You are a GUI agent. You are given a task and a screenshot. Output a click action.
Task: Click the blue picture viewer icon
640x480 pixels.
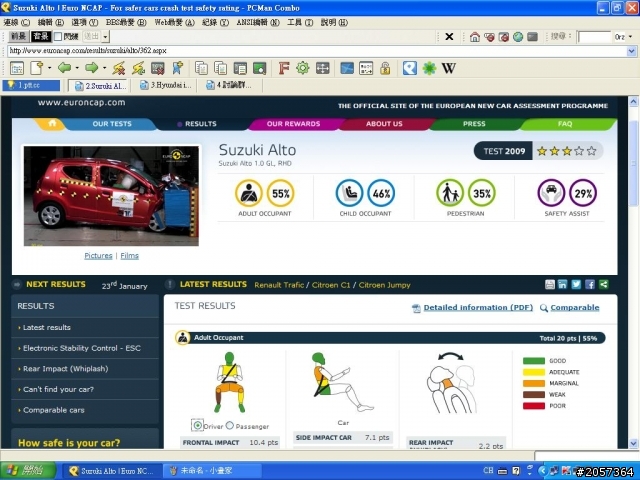pyautogui.click(x=347, y=68)
